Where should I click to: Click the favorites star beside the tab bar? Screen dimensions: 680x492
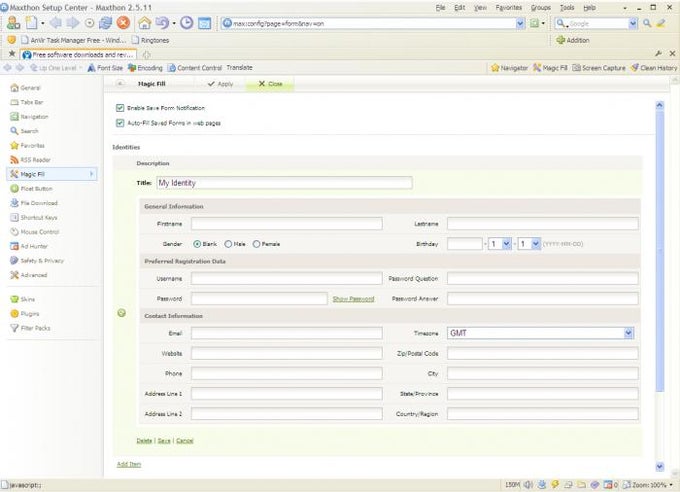[12, 54]
